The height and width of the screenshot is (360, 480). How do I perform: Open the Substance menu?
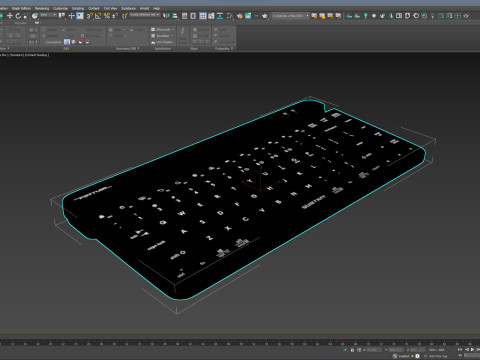click(x=128, y=8)
